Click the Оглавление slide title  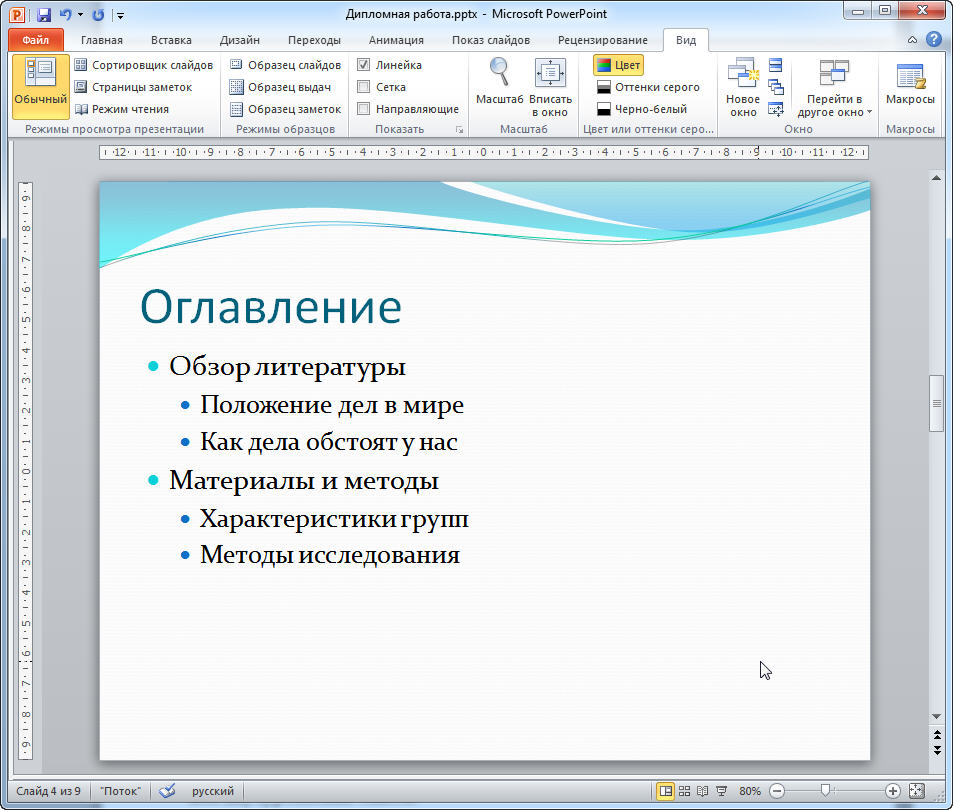271,307
